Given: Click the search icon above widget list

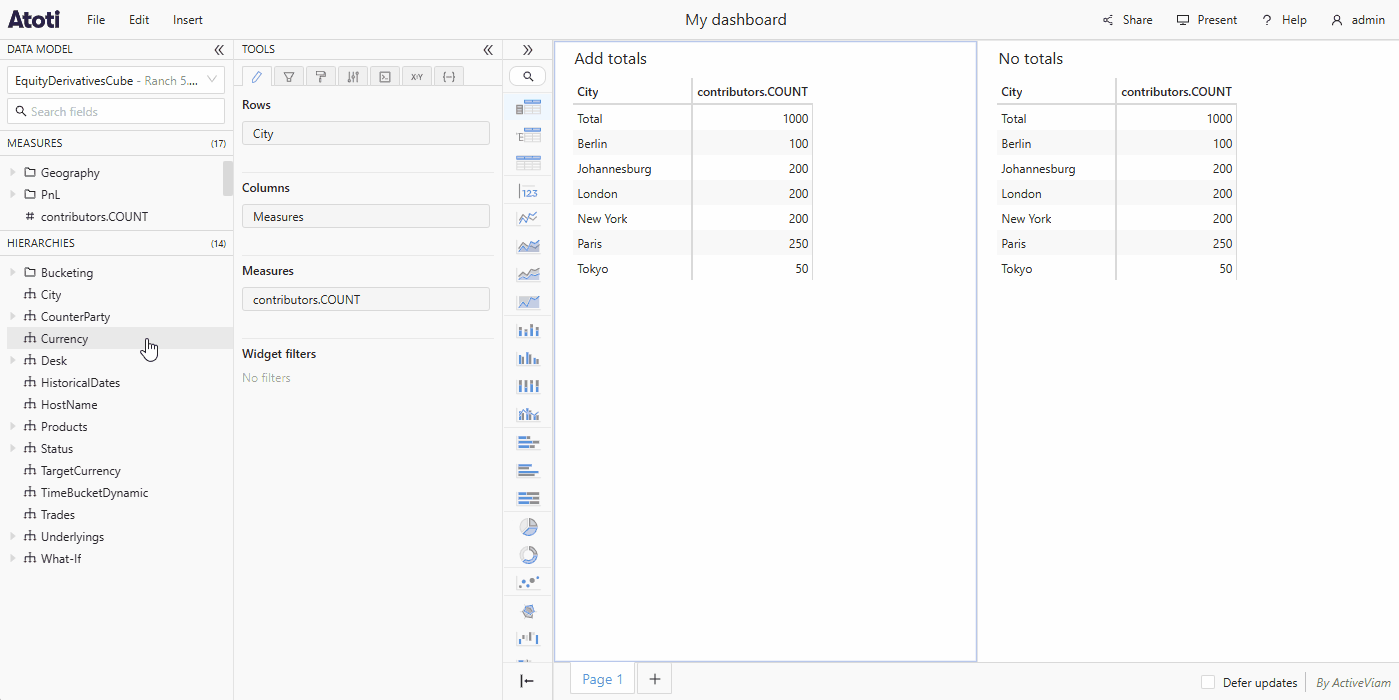Looking at the screenshot, I should click(527, 75).
